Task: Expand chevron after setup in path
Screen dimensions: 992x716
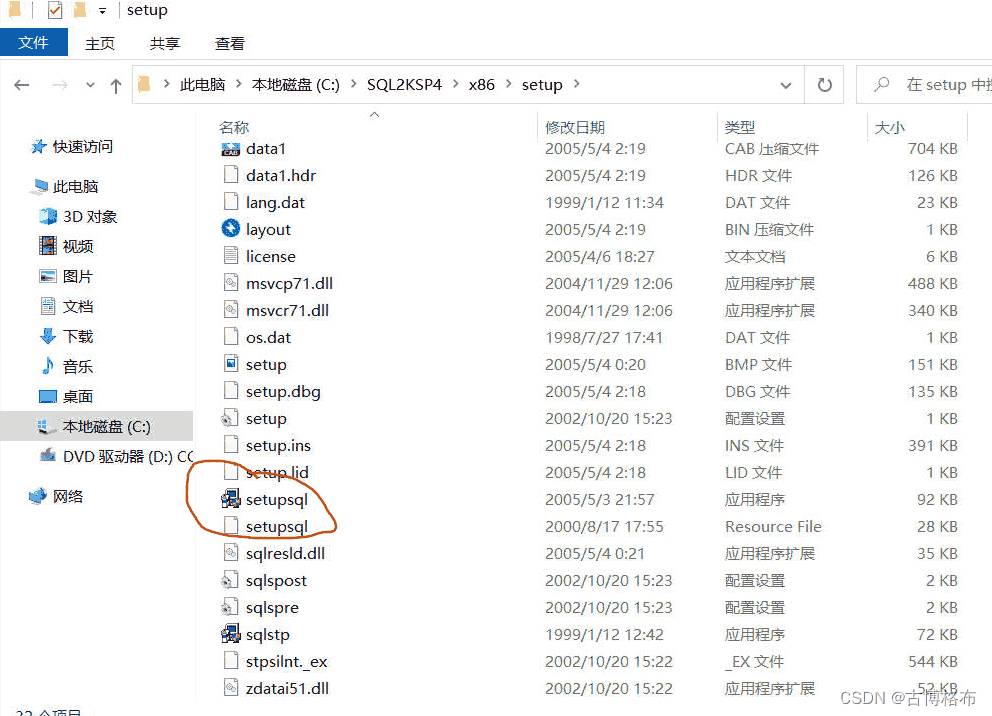Action: pos(576,83)
